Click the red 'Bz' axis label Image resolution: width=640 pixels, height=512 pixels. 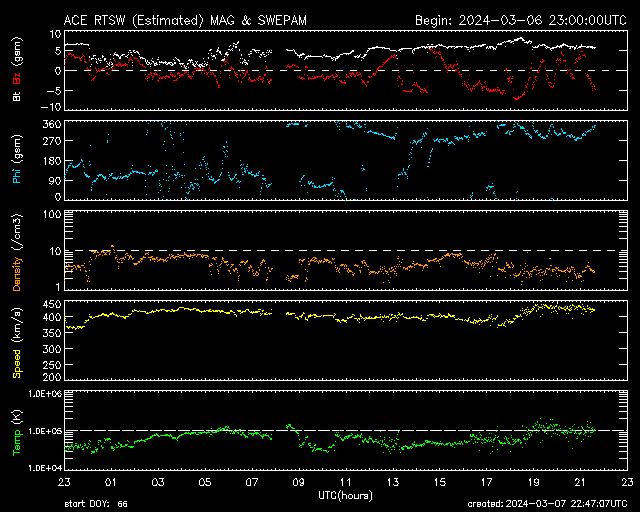pos(17,78)
